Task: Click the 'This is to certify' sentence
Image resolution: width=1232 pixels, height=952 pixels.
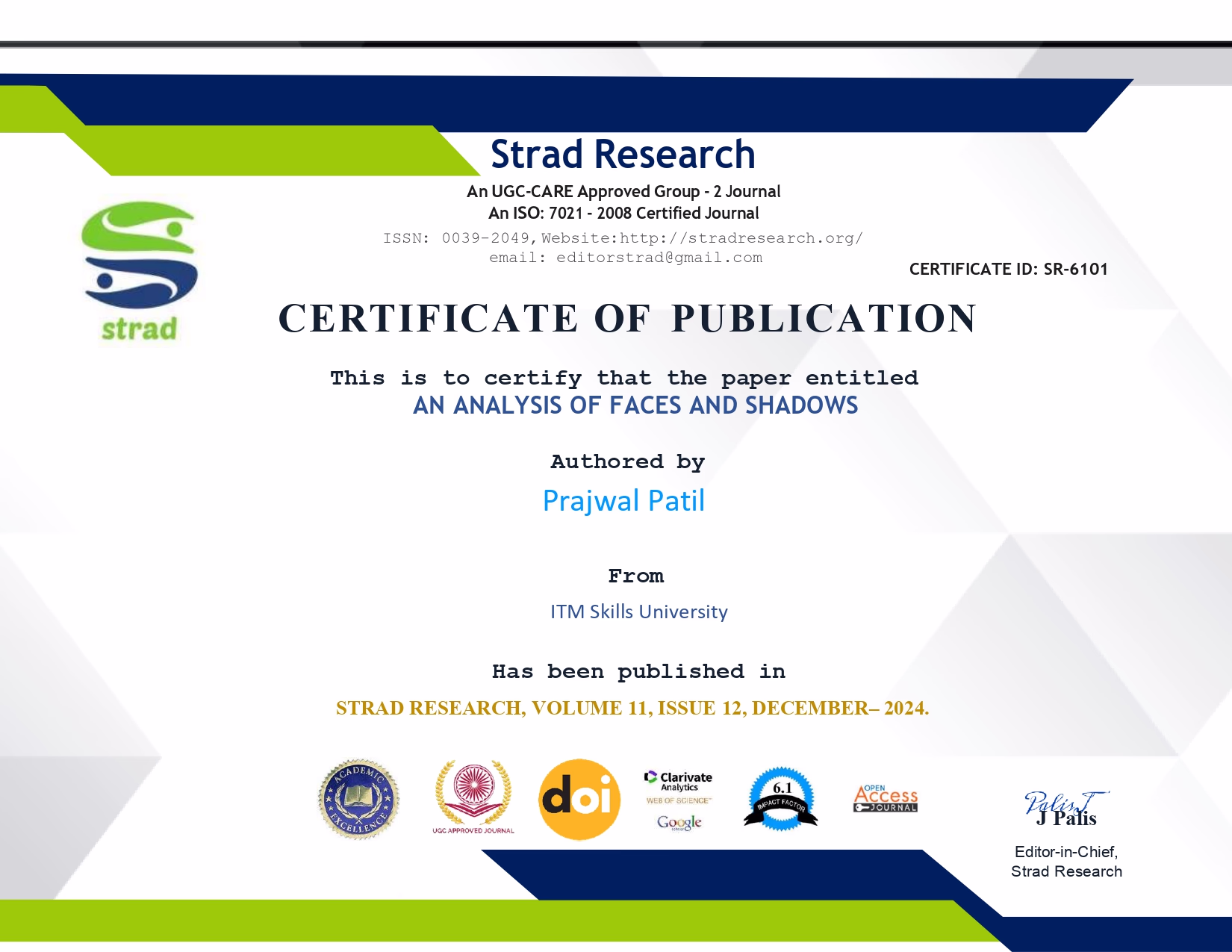Action: coord(624,378)
